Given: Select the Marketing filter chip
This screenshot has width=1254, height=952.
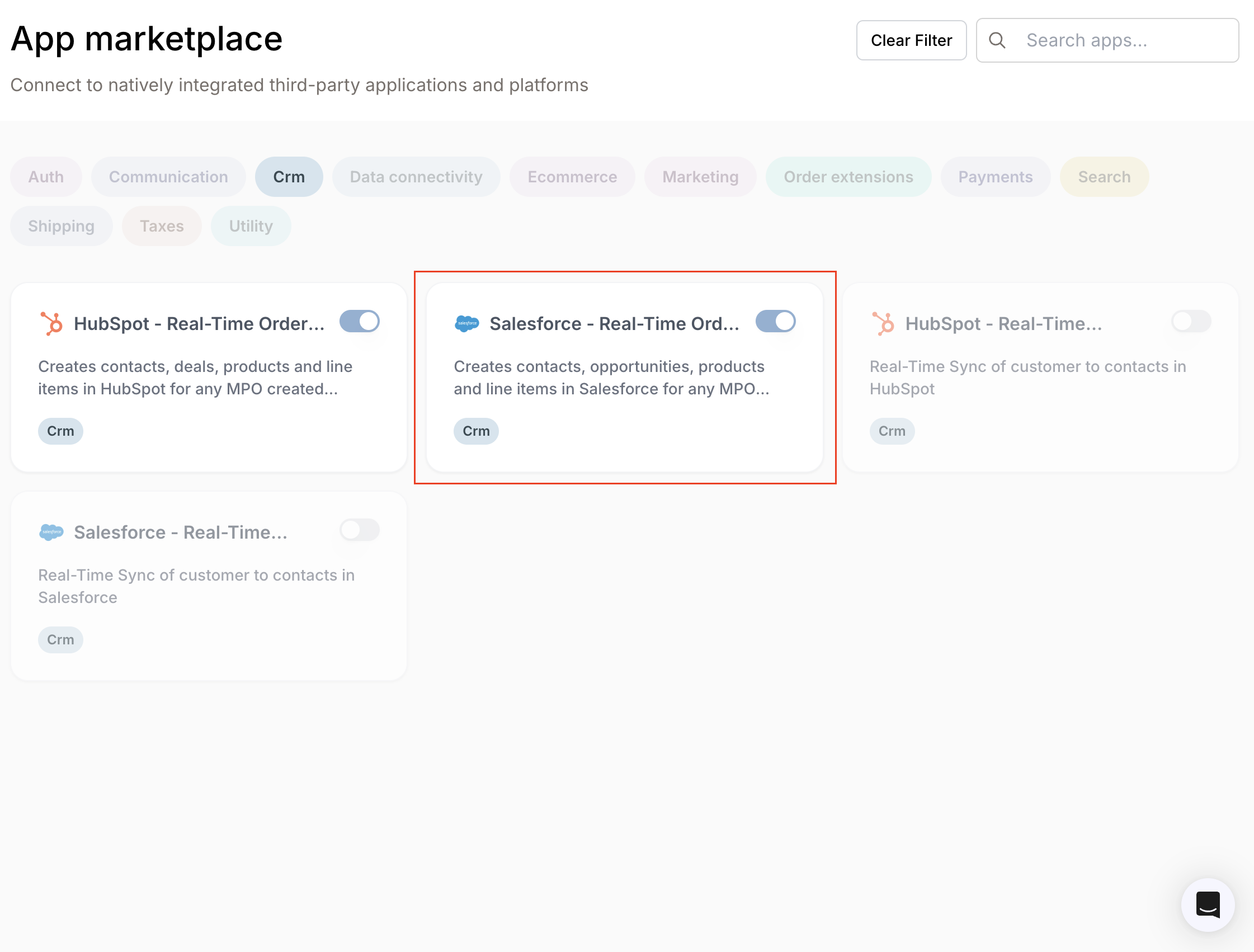Looking at the screenshot, I should tap(700, 176).
